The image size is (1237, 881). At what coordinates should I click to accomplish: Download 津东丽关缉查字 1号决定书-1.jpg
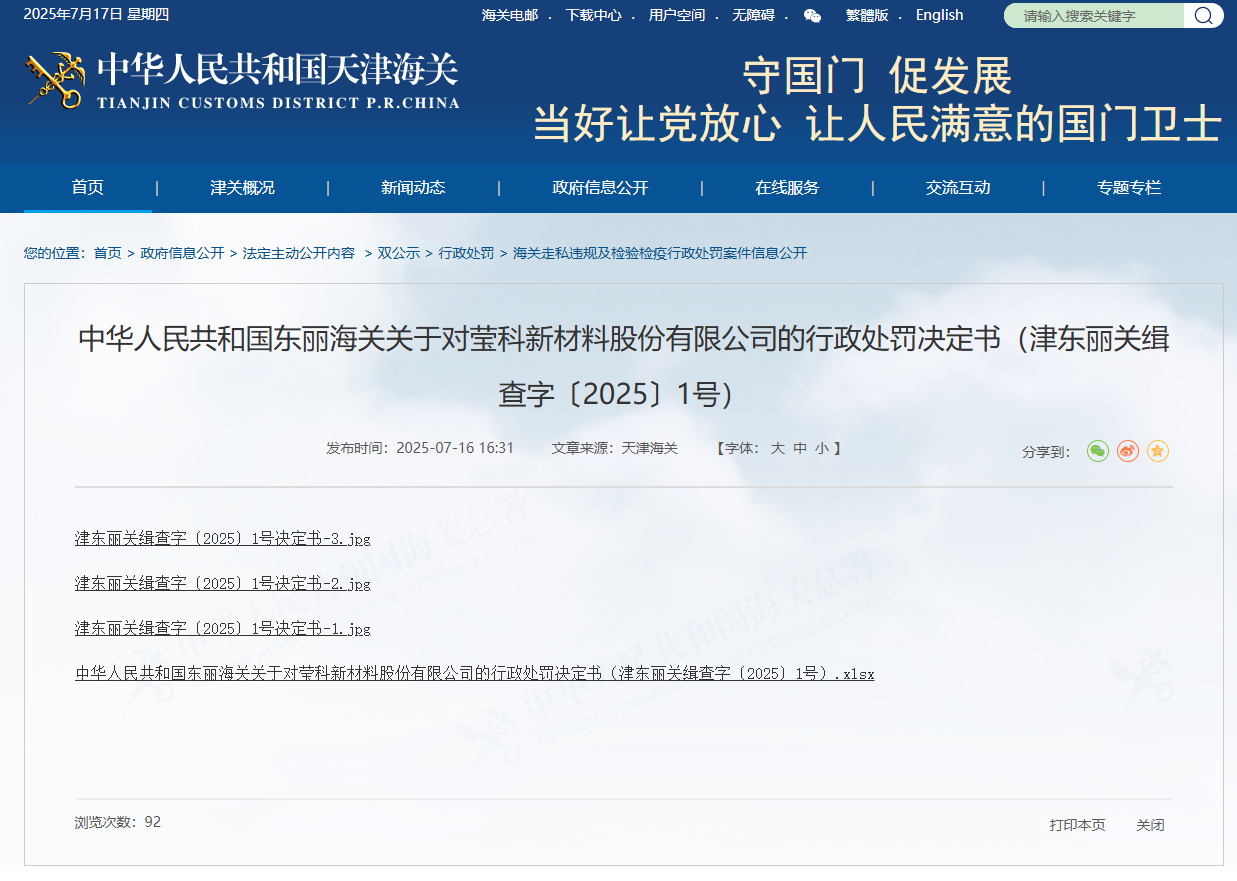click(223, 628)
